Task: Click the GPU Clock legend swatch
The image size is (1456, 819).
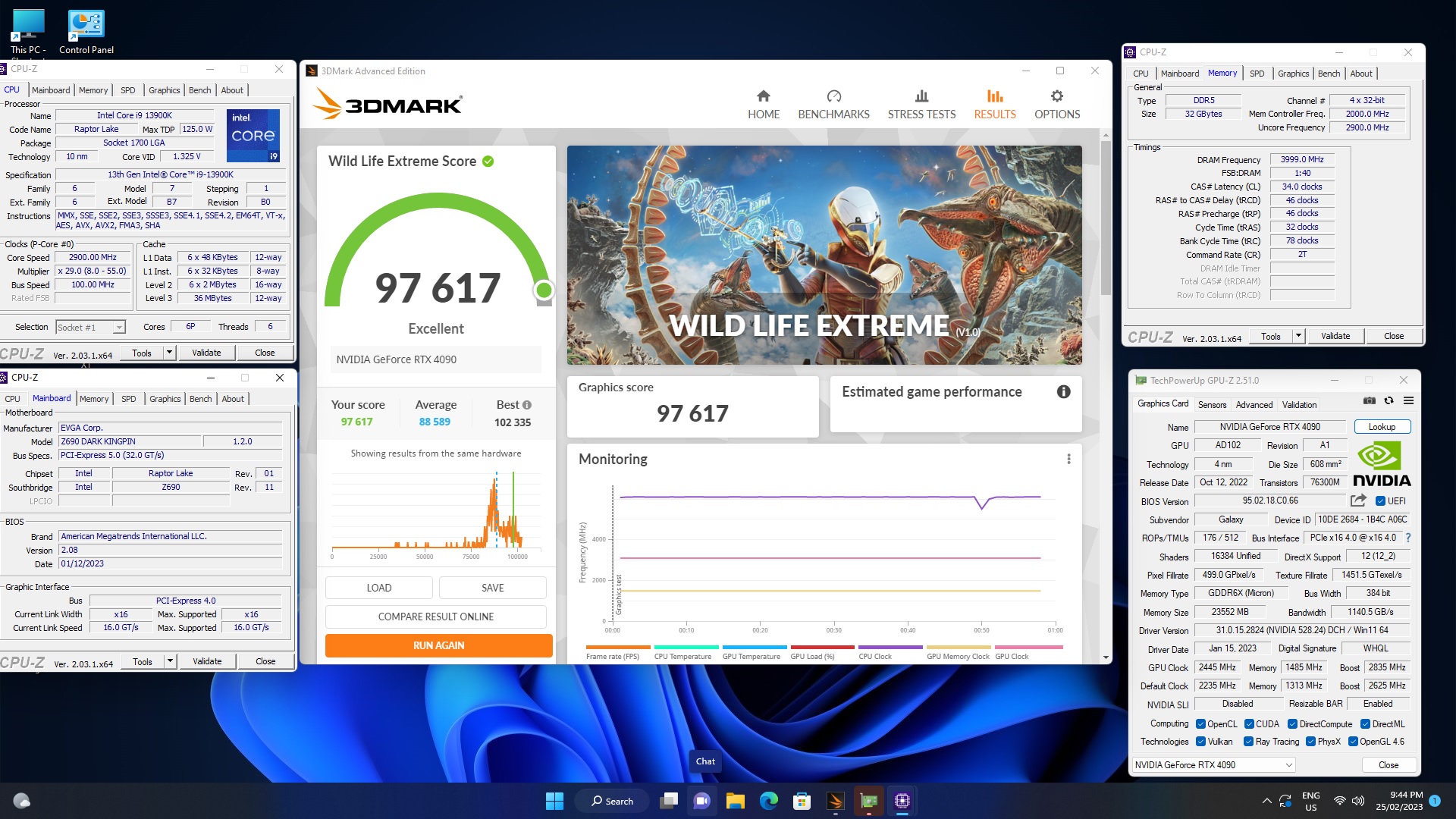Action: tap(1029, 648)
